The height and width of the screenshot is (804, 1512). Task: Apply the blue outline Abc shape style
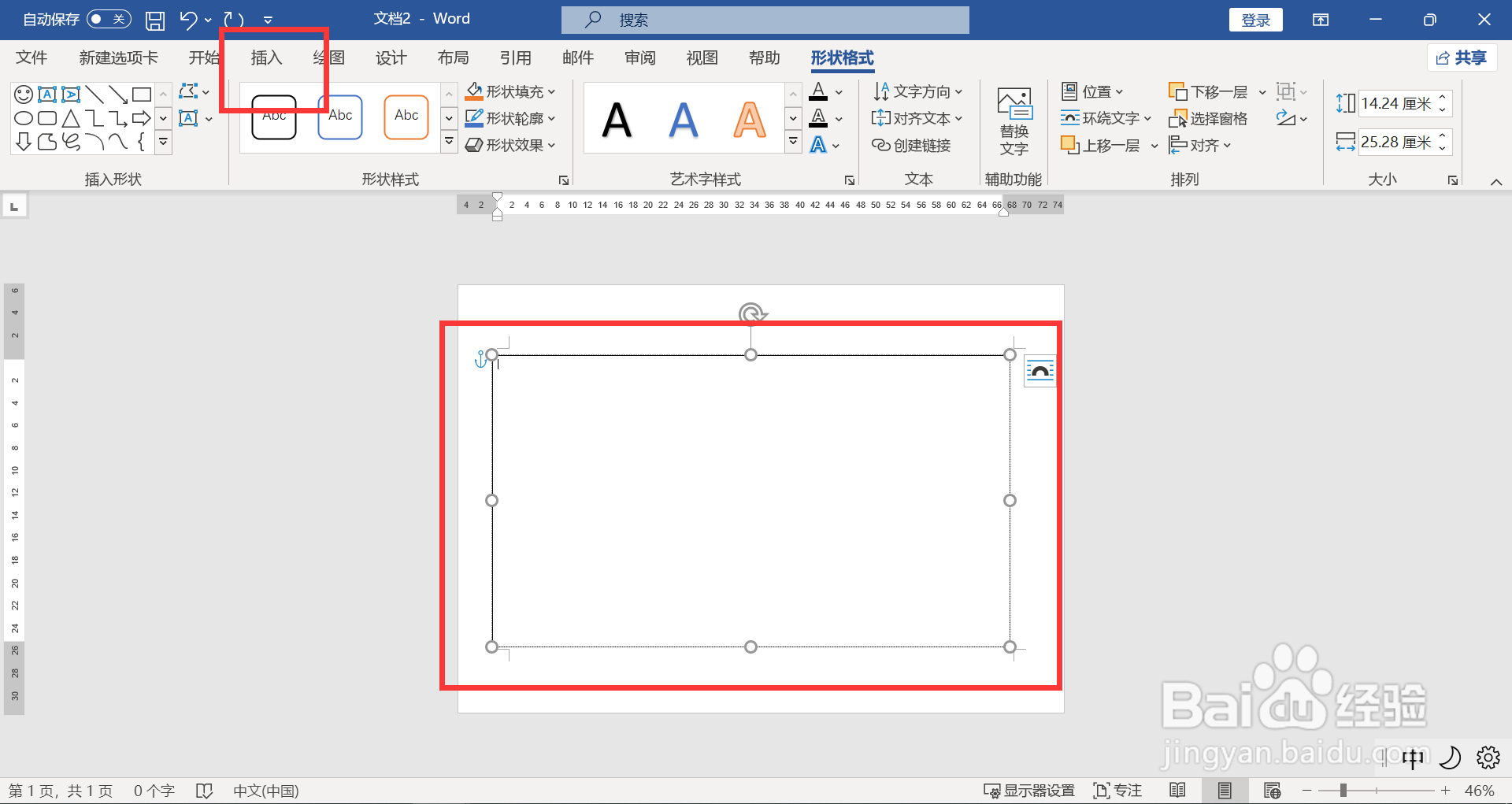(x=340, y=117)
